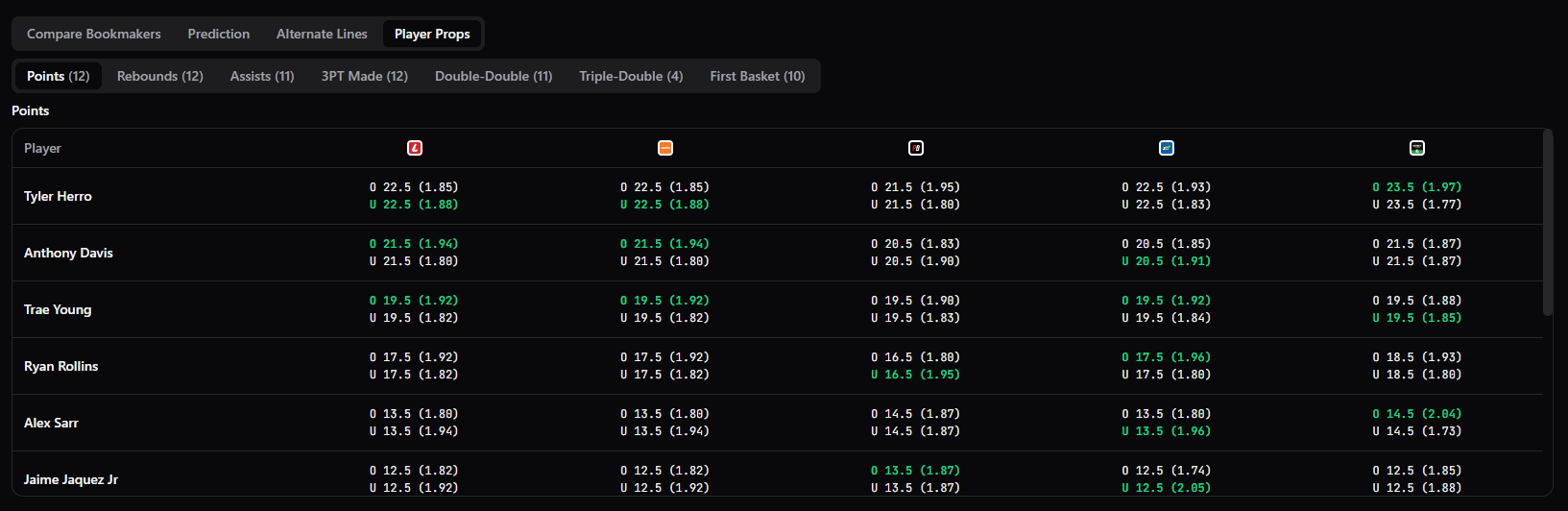The height and width of the screenshot is (511, 1568).
Task: Open the Assists (11) sub-tab
Action: point(262,76)
